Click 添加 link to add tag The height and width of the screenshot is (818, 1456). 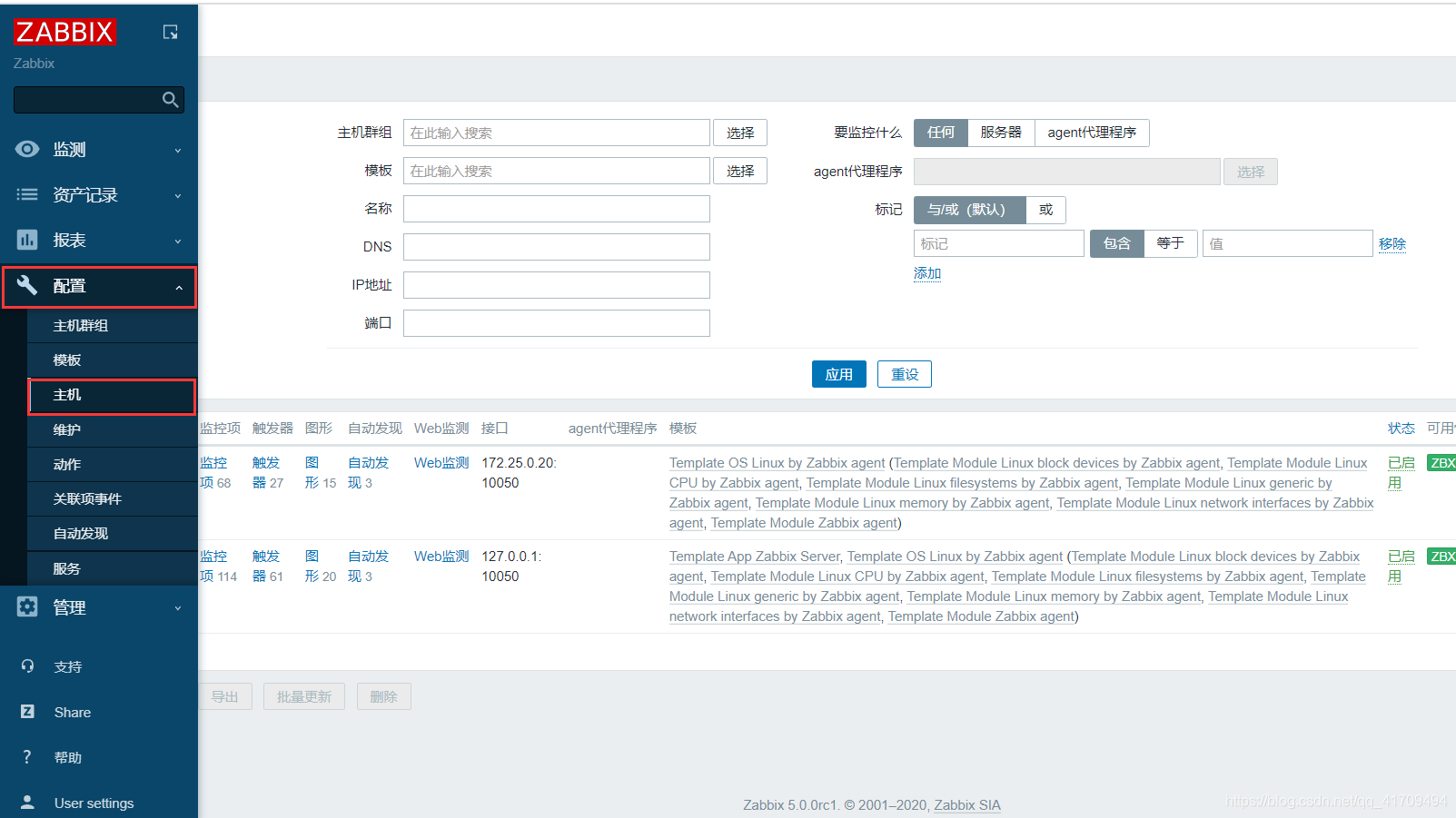927,273
